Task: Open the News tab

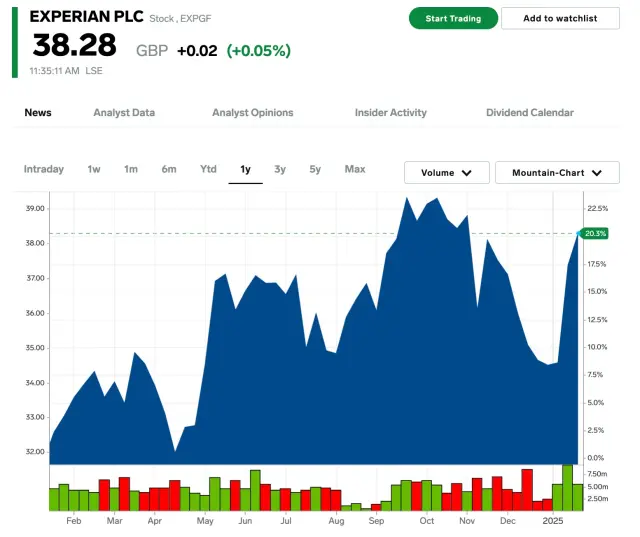Action: 38,113
